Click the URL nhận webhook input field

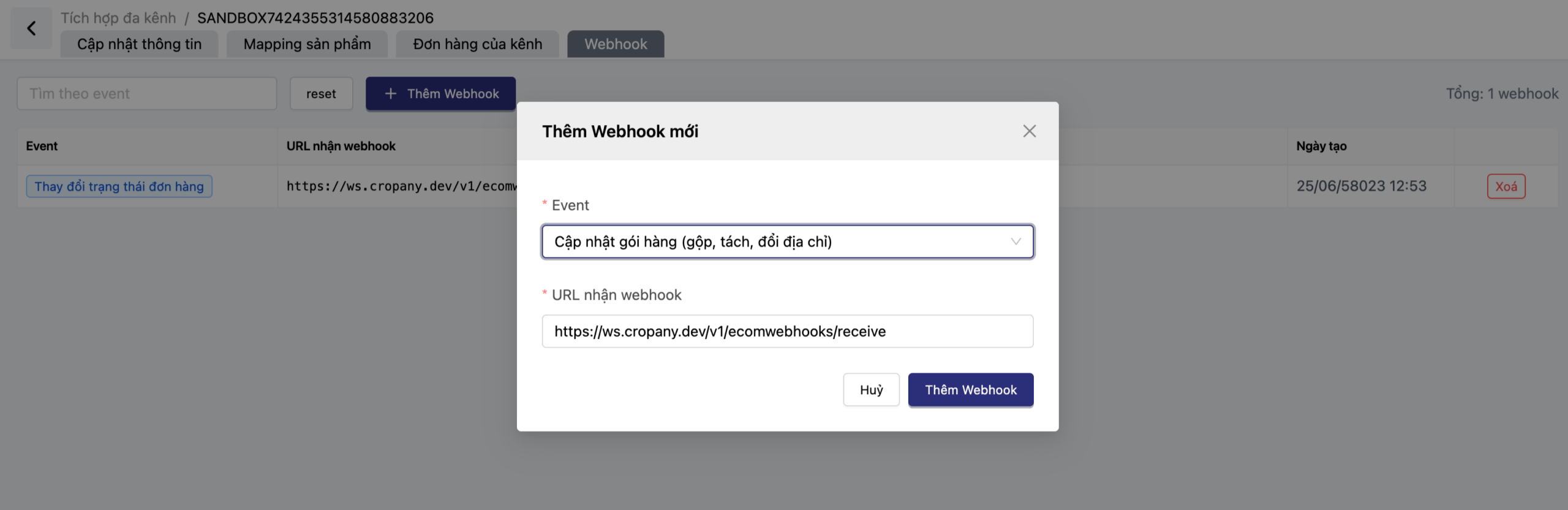pos(787,332)
